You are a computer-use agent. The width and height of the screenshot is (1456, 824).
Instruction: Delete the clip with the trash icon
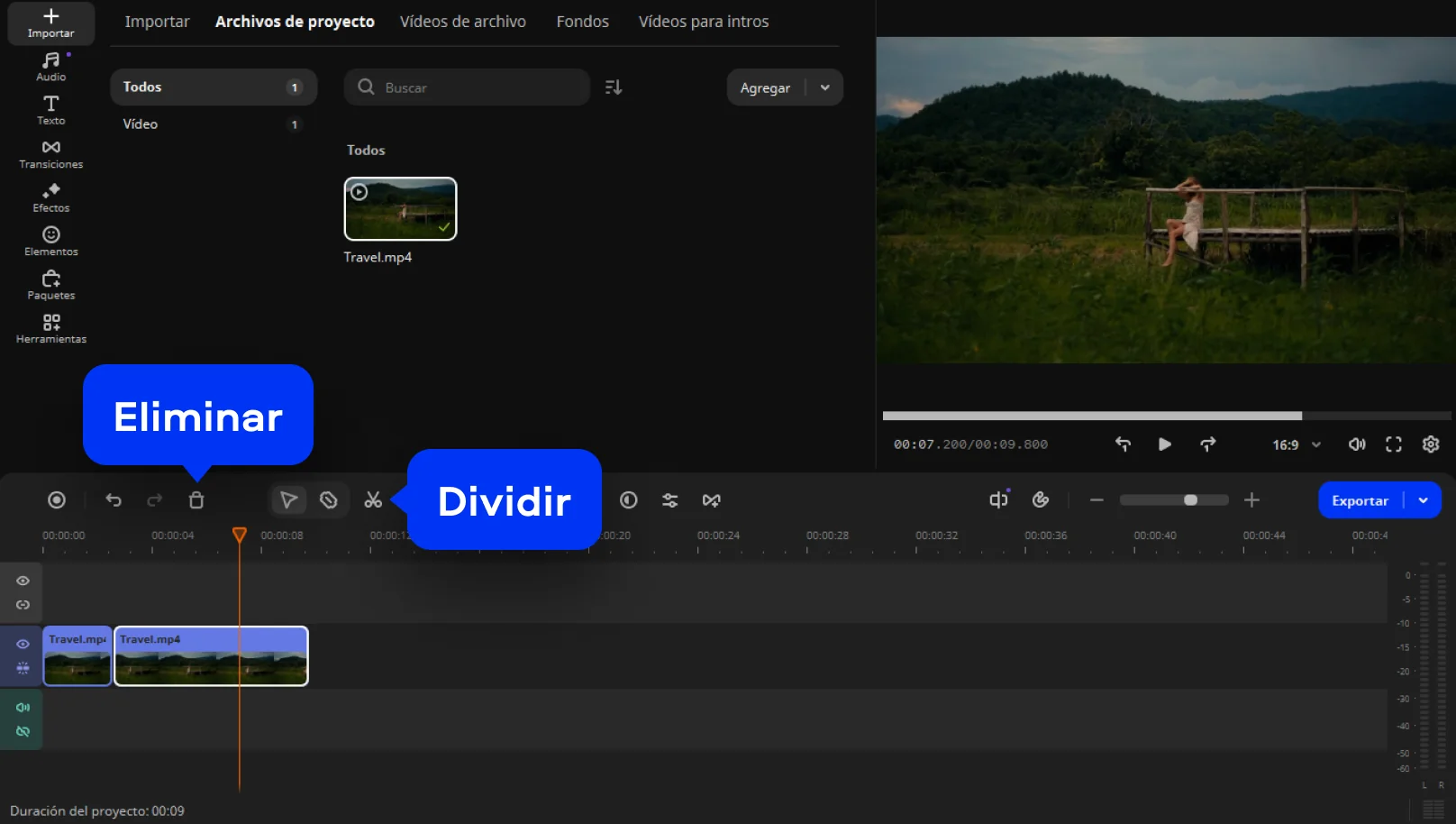(x=196, y=500)
